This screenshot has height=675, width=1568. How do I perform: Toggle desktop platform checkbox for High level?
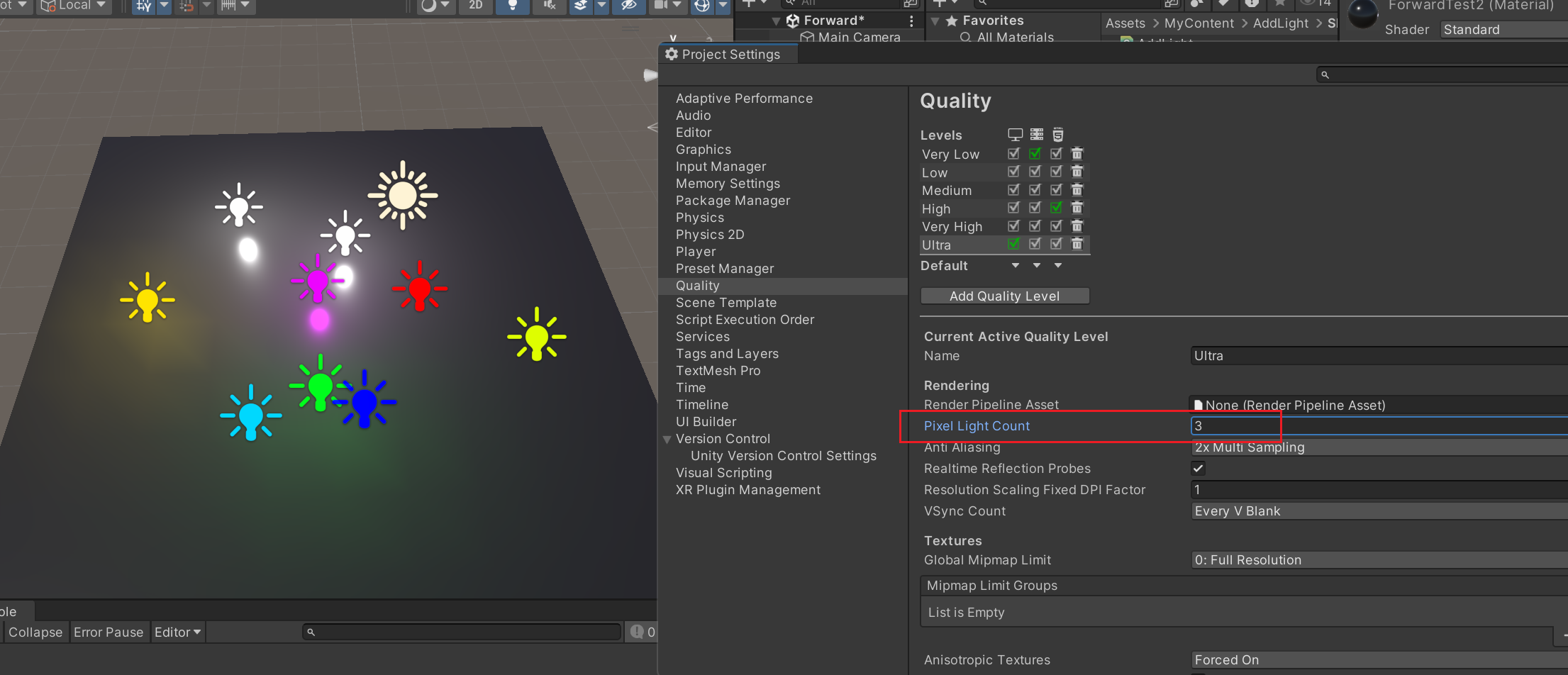[x=1013, y=208]
